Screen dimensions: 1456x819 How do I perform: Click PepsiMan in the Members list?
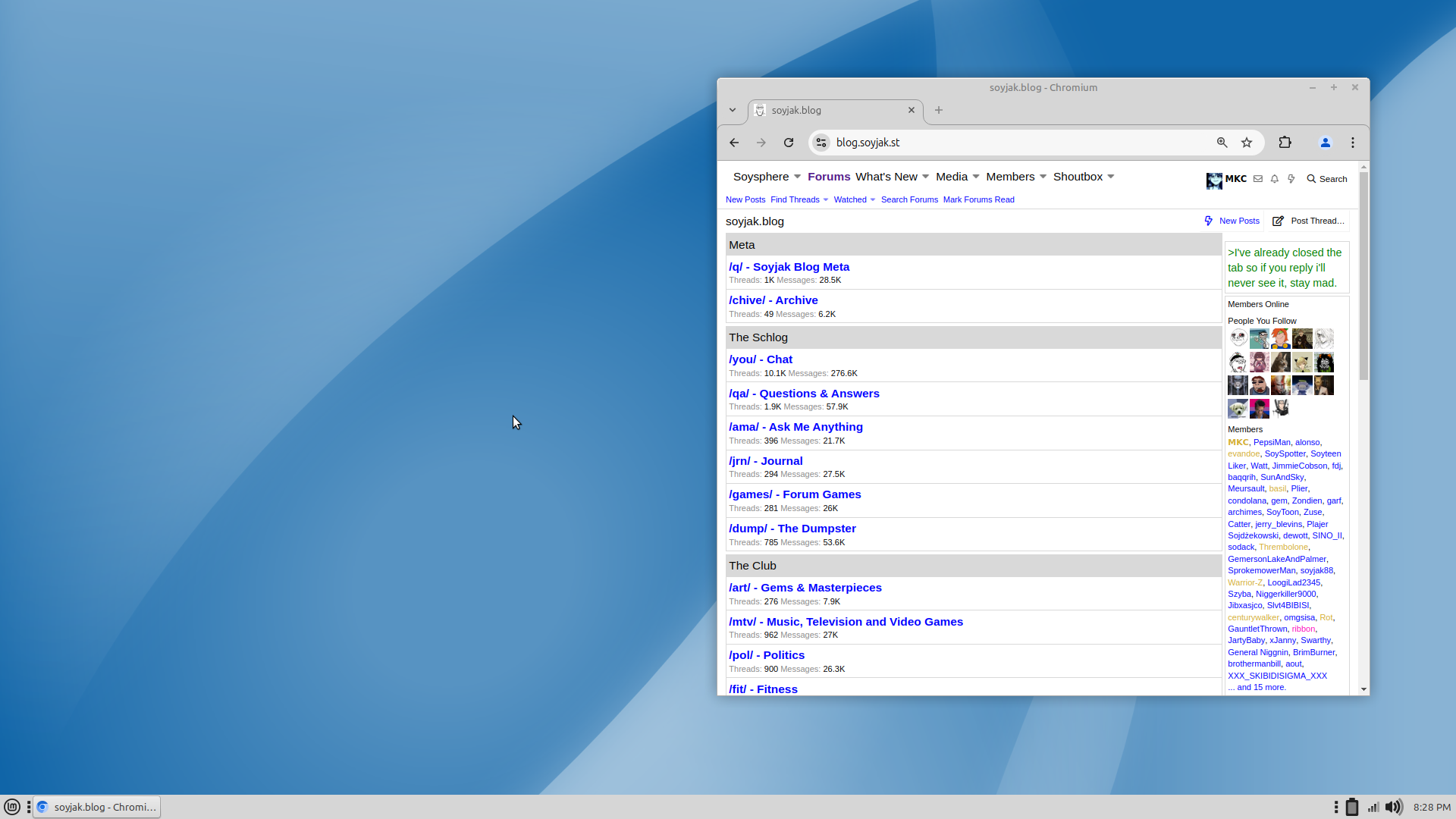click(x=1272, y=442)
